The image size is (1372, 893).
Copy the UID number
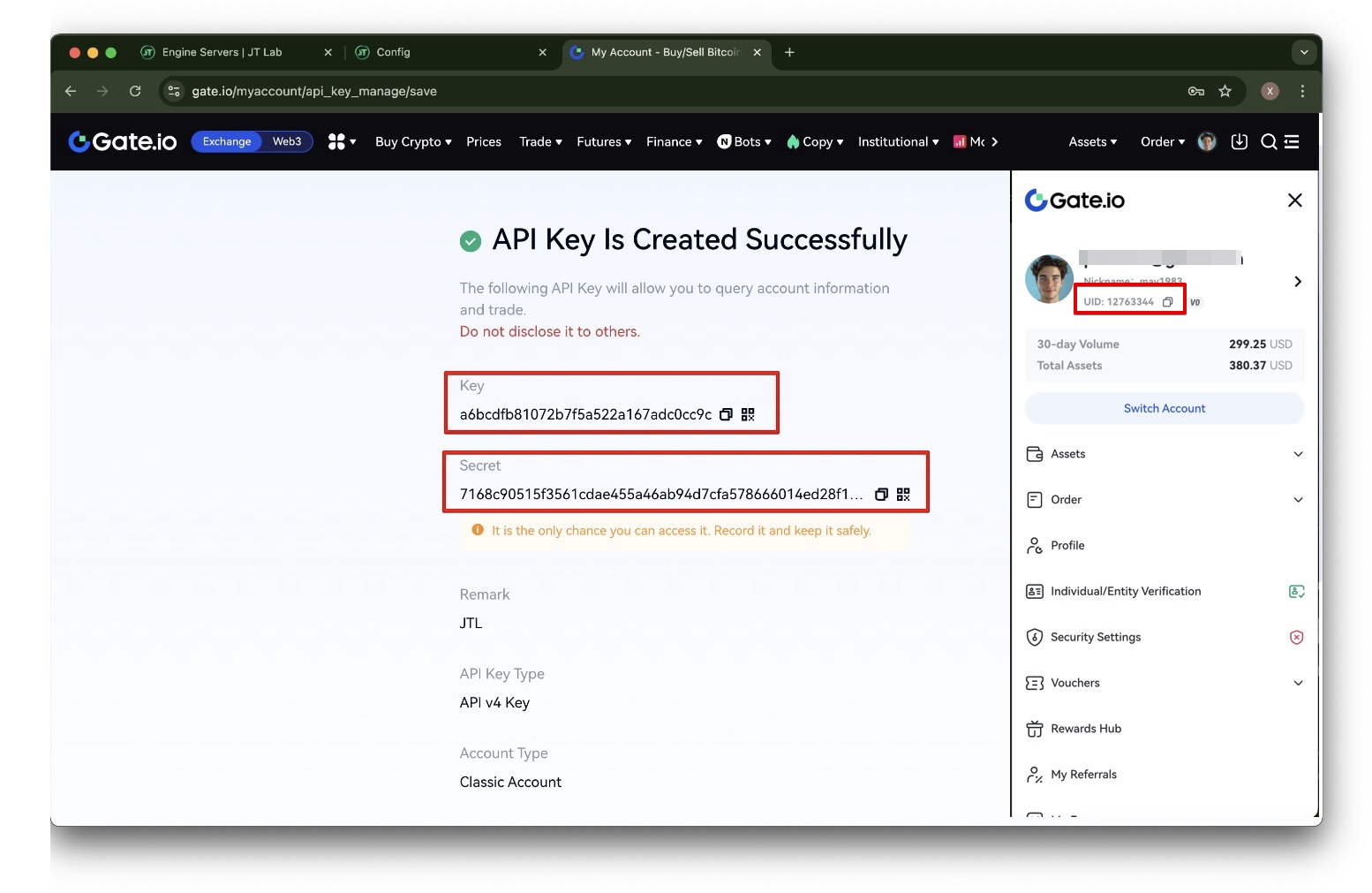[x=1167, y=302]
